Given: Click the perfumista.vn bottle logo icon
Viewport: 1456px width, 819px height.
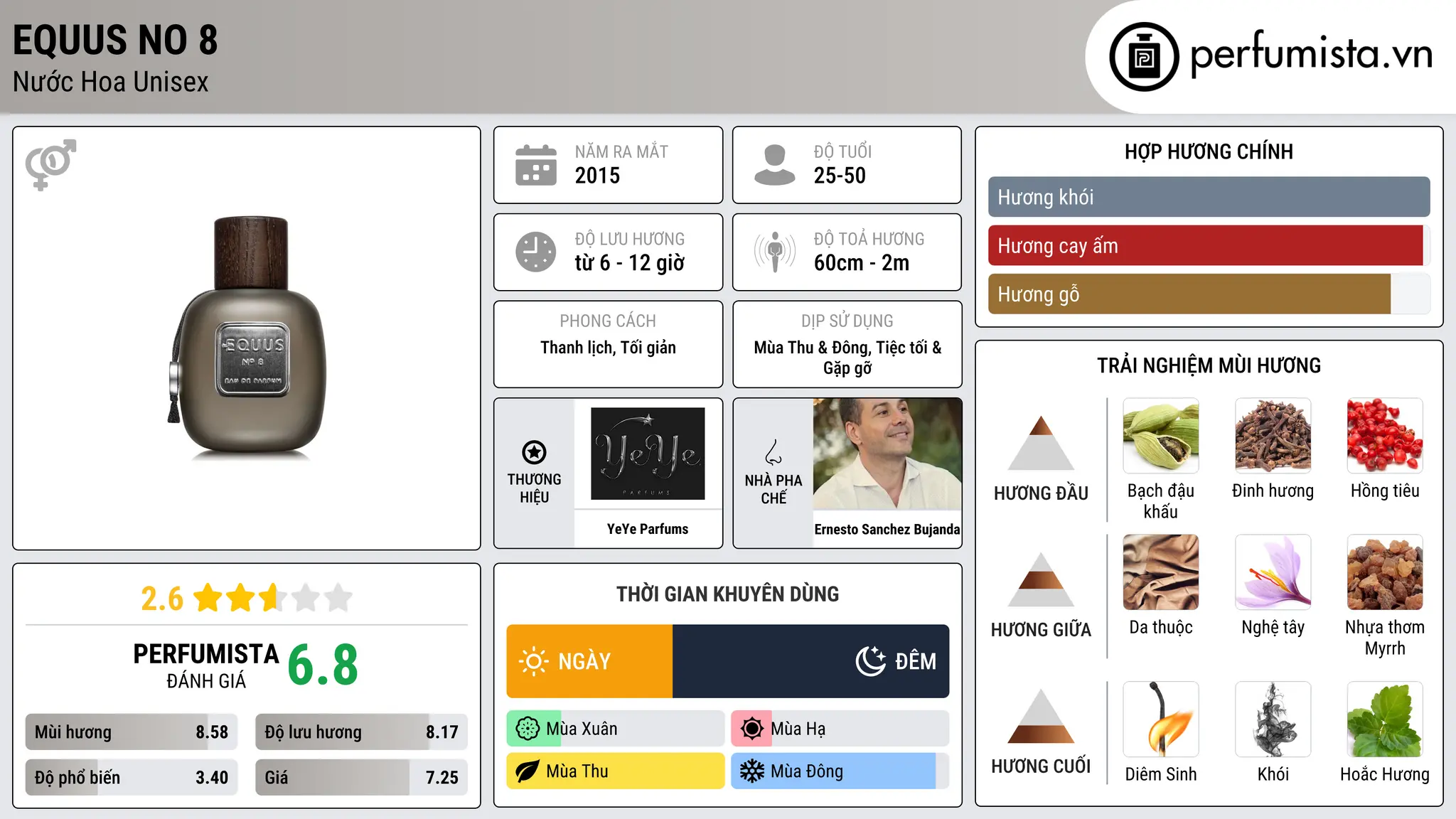Looking at the screenshot, I should (x=1144, y=57).
